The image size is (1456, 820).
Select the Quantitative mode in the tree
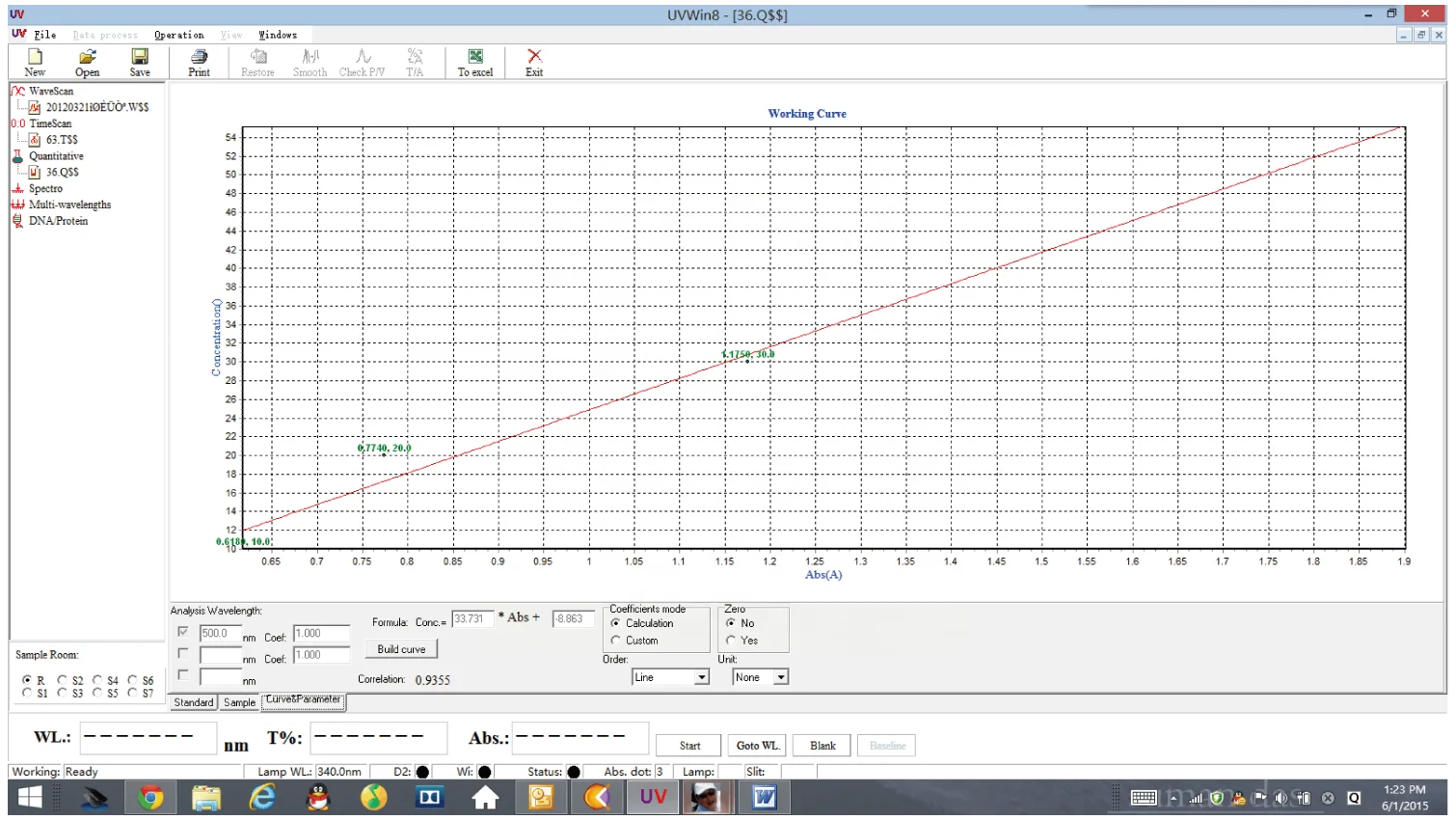click(x=55, y=156)
